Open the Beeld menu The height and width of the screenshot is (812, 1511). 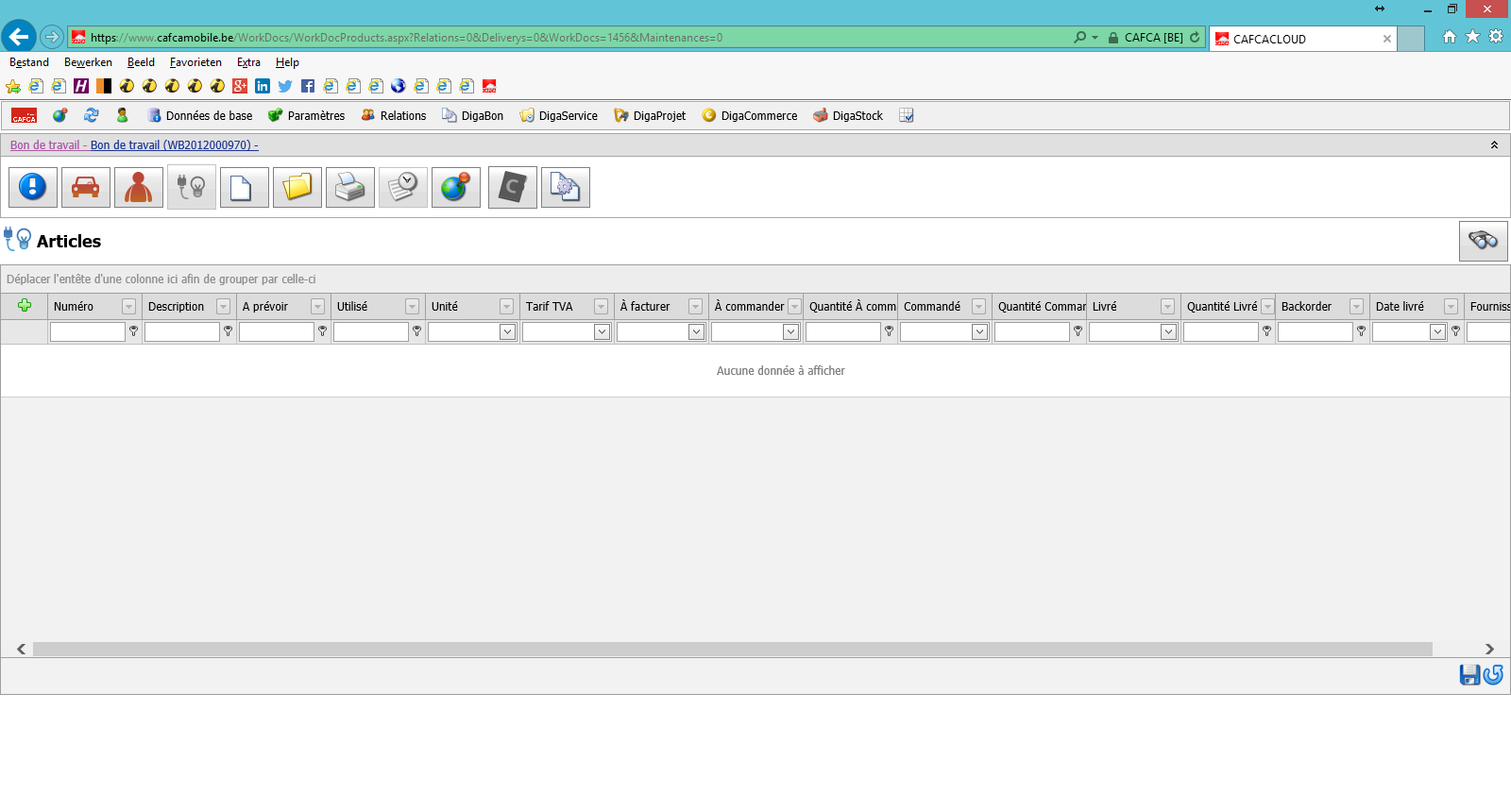pos(141,62)
